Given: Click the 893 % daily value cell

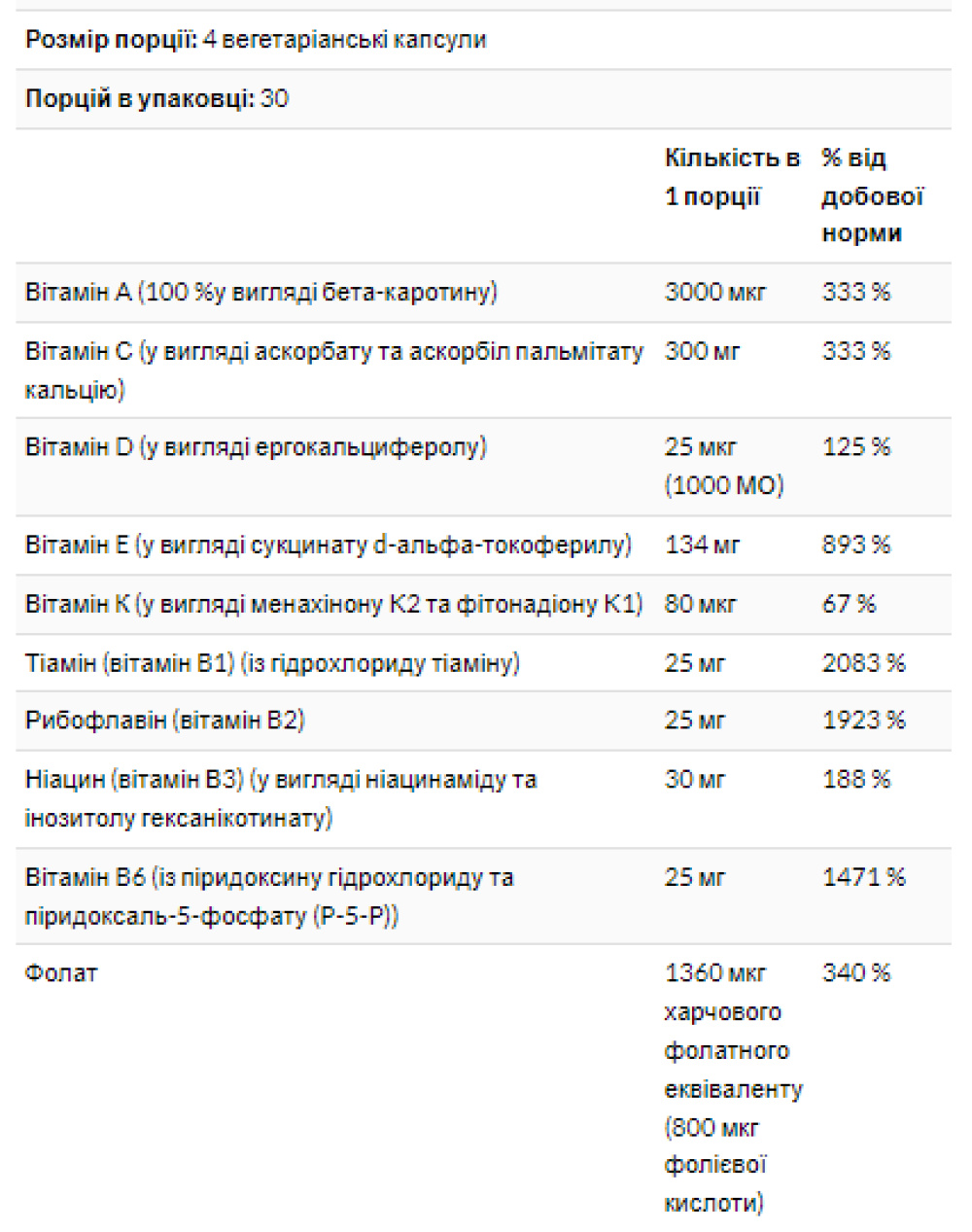Looking at the screenshot, I should click(856, 546).
